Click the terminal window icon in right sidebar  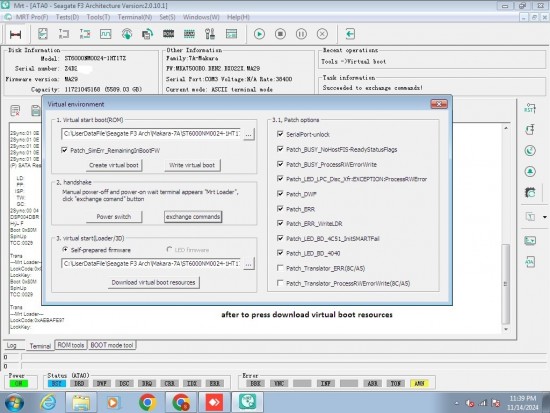pyautogui.click(x=530, y=240)
